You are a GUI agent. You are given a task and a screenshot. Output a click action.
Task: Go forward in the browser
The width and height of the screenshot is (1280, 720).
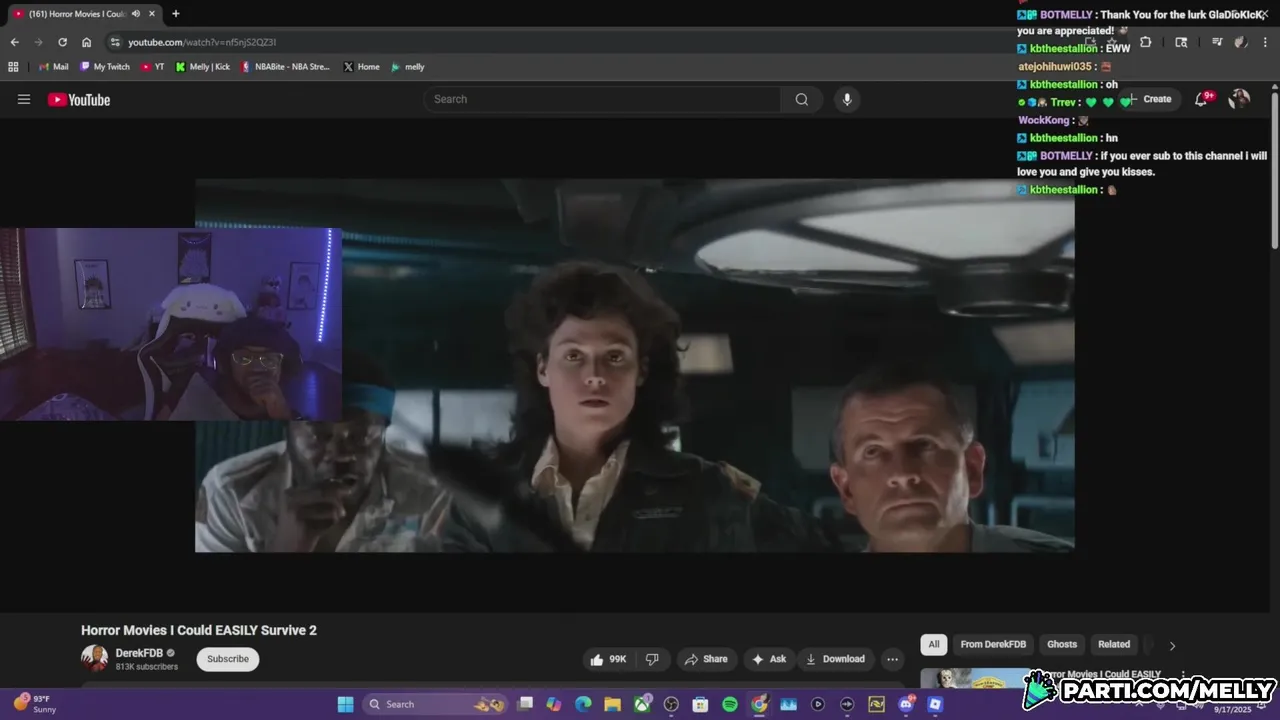[38, 42]
